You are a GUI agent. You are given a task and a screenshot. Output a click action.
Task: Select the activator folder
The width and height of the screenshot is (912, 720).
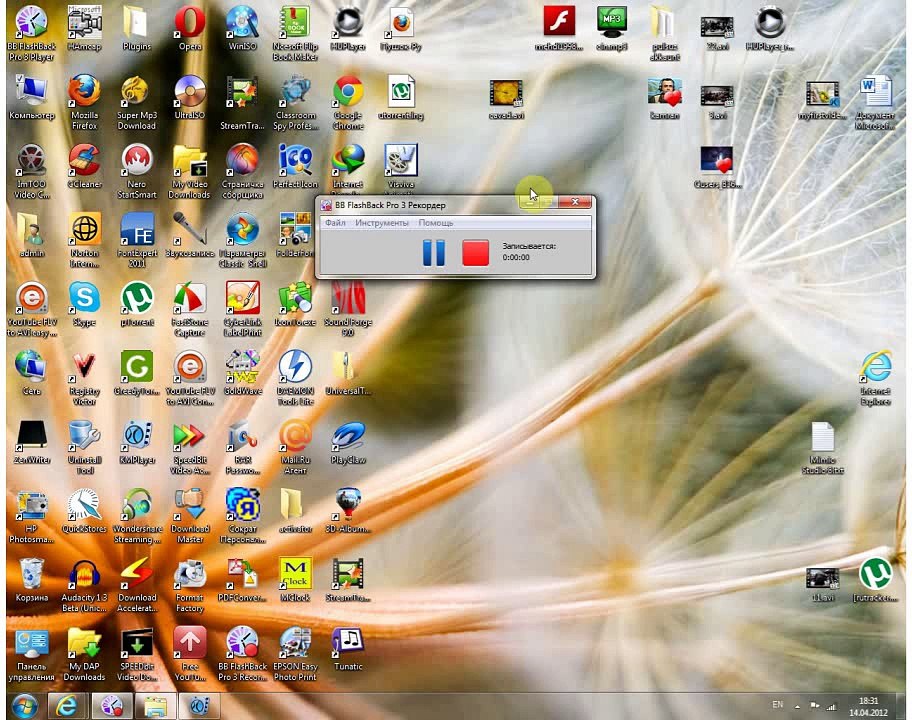click(x=295, y=511)
